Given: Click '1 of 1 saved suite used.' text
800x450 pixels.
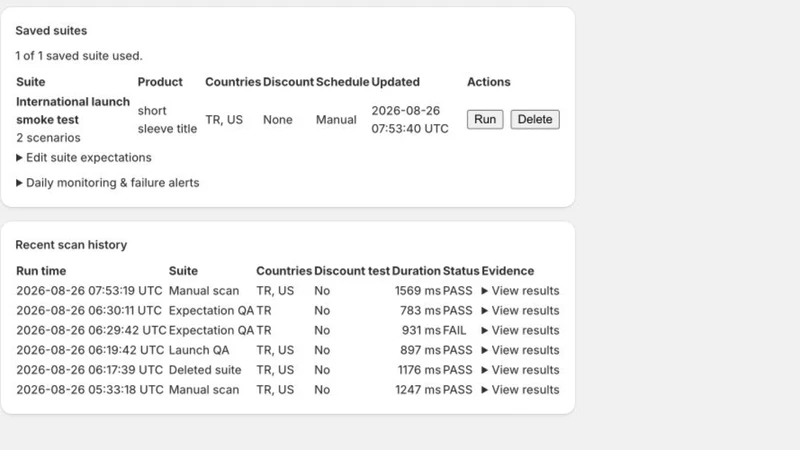Looking at the screenshot, I should pyautogui.click(x=79, y=56).
